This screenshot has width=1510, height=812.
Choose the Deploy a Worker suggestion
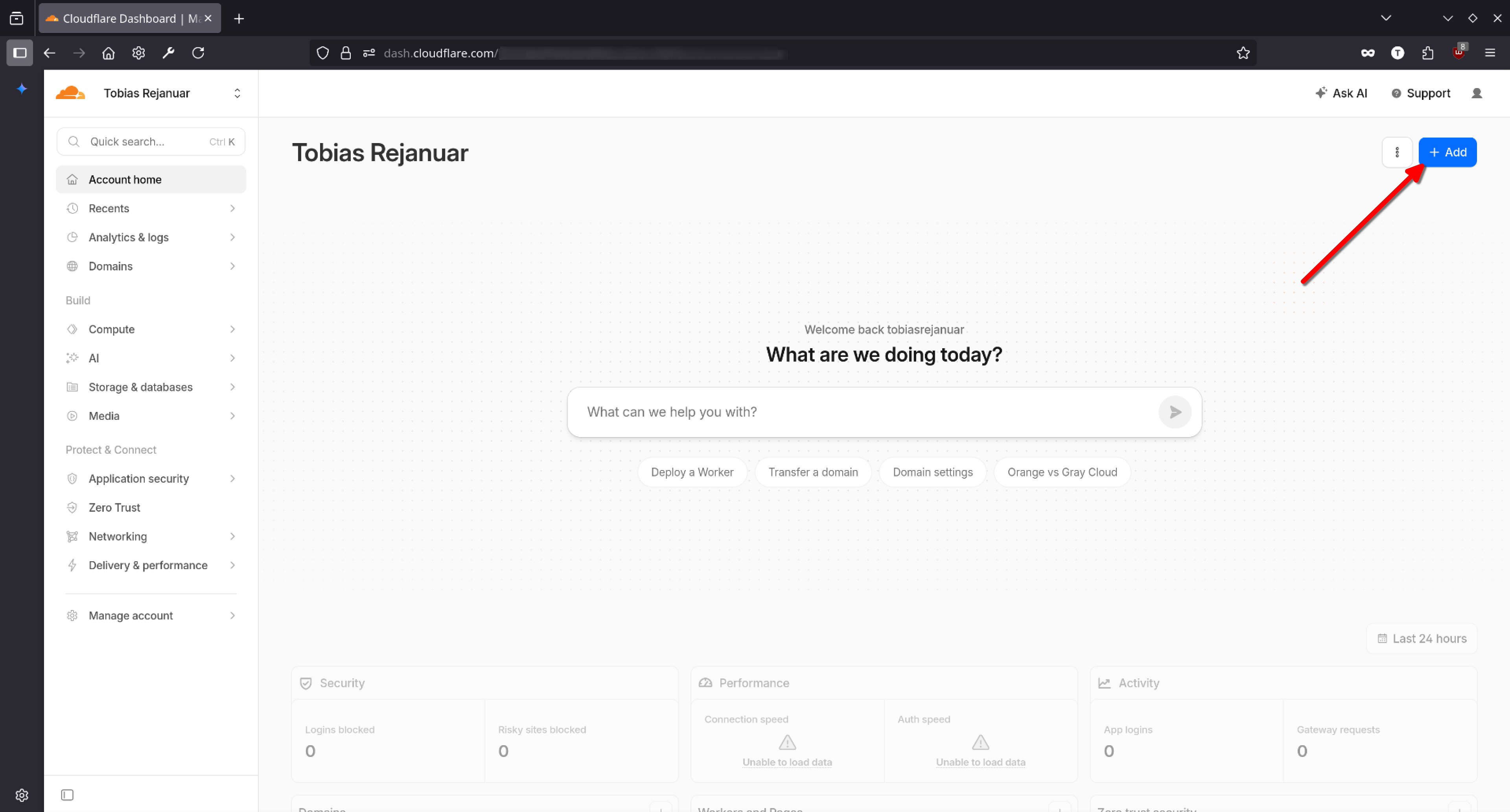click(x=692, y=472)
